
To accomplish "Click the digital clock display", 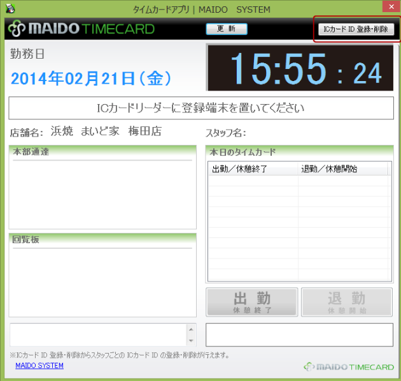I will click(x=300, y=68).
